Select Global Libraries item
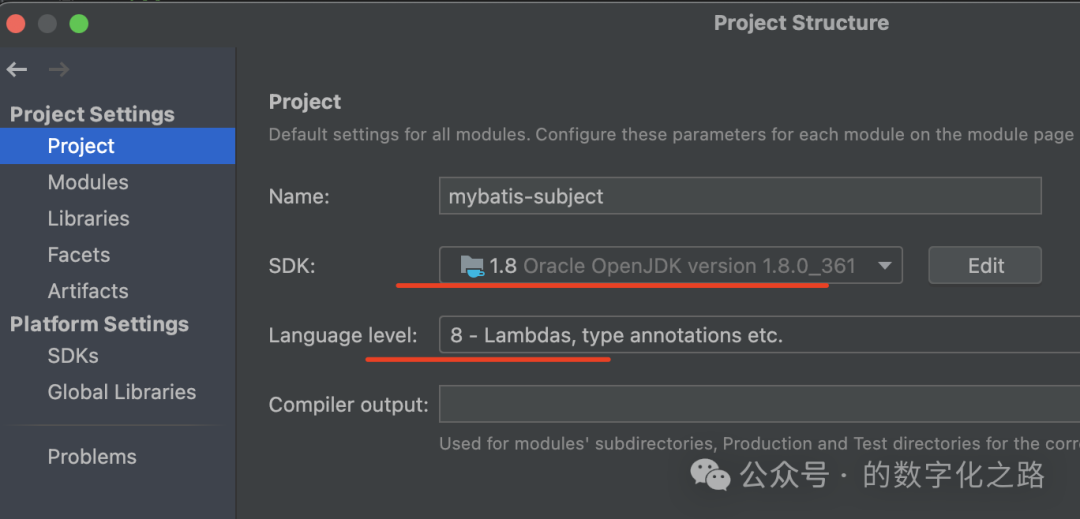The image size is (1080, 519). [x=121, y=392]
